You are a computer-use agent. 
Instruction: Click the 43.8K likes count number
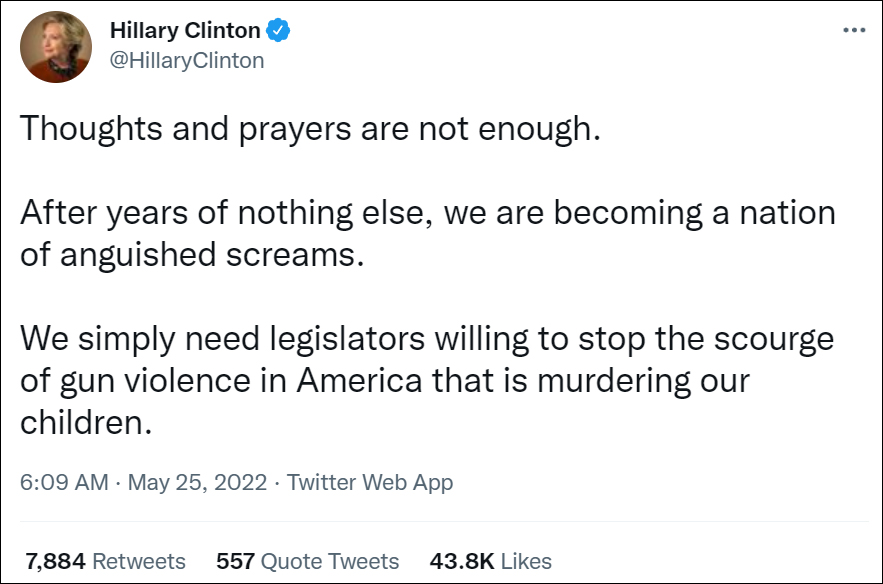pyautogui.click(x=459, y=561)
